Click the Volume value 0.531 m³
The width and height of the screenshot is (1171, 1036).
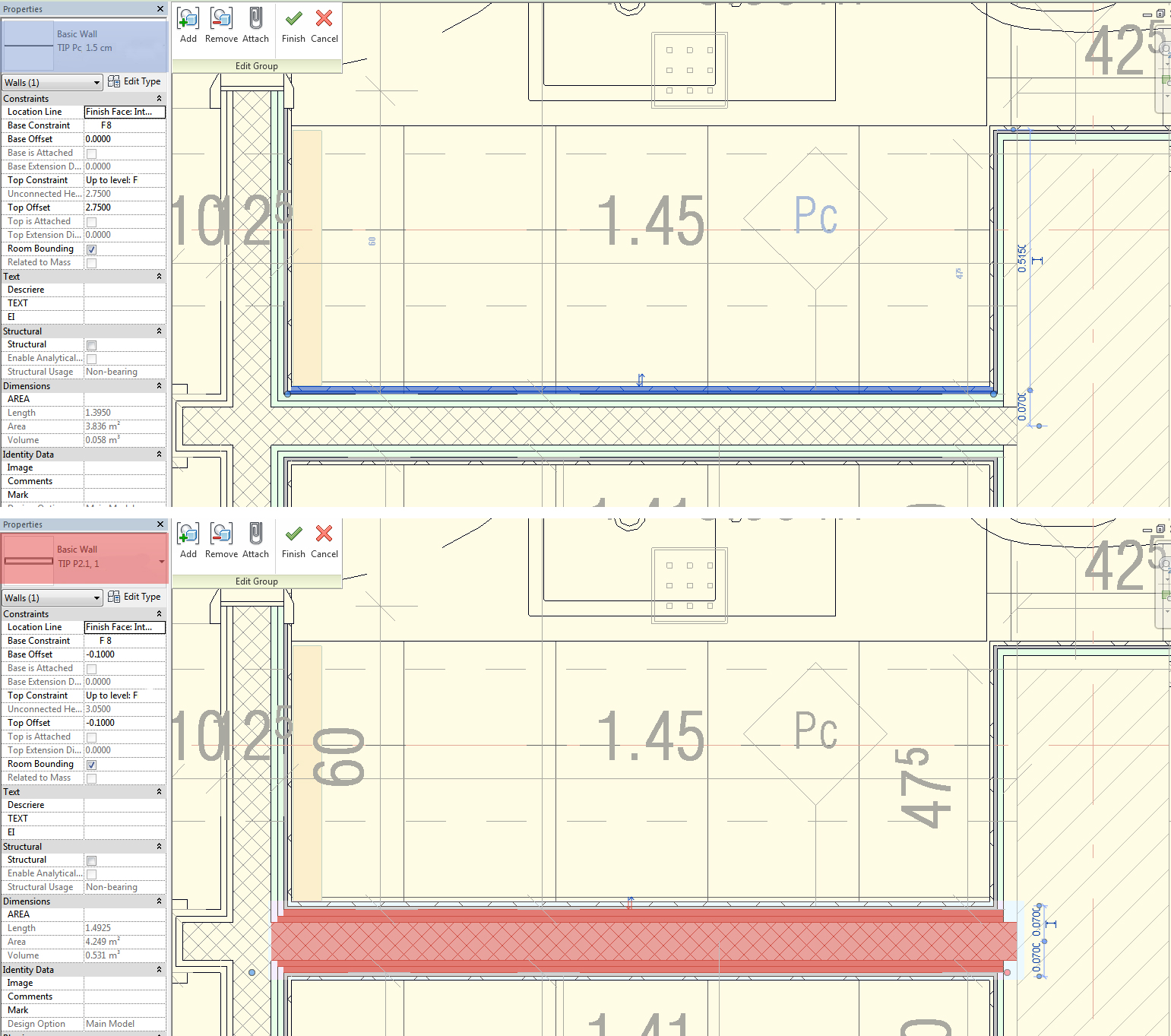[x=125, y=955]
